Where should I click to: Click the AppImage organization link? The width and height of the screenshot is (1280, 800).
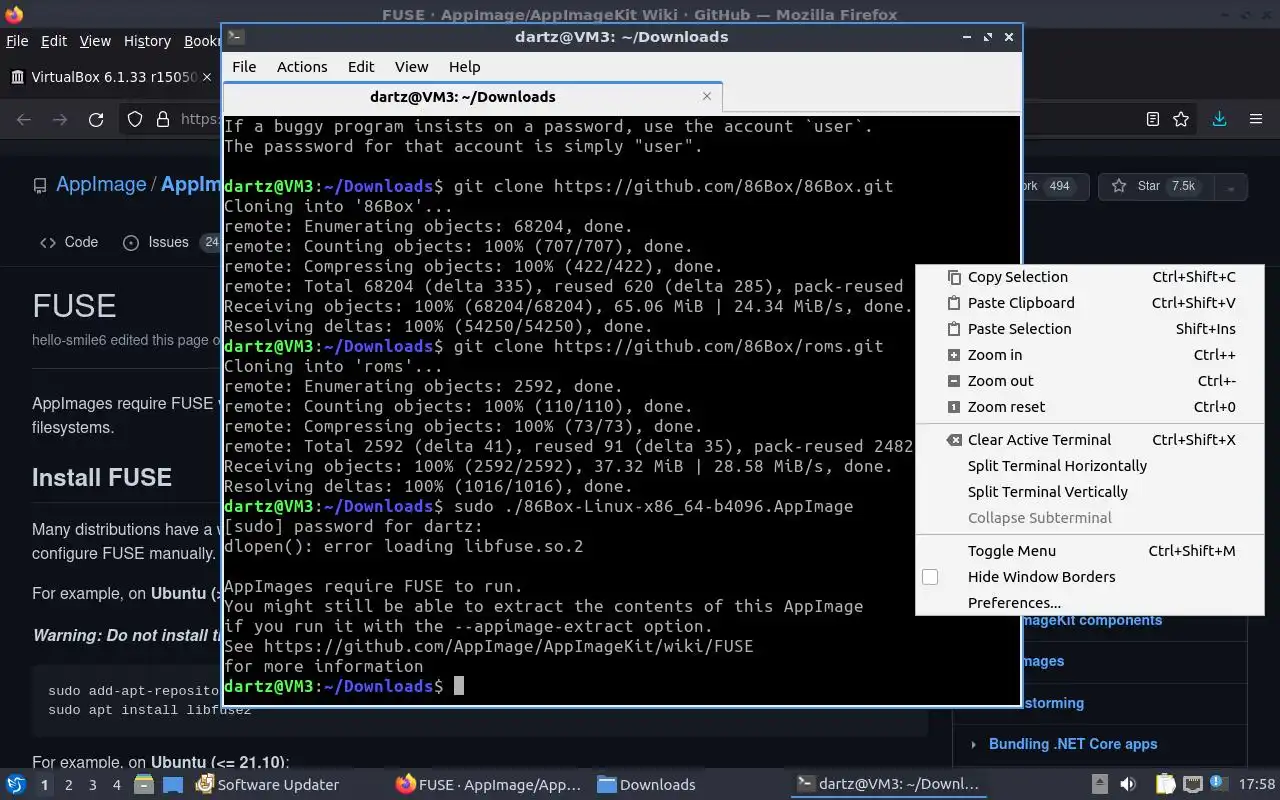coord(101,185)
